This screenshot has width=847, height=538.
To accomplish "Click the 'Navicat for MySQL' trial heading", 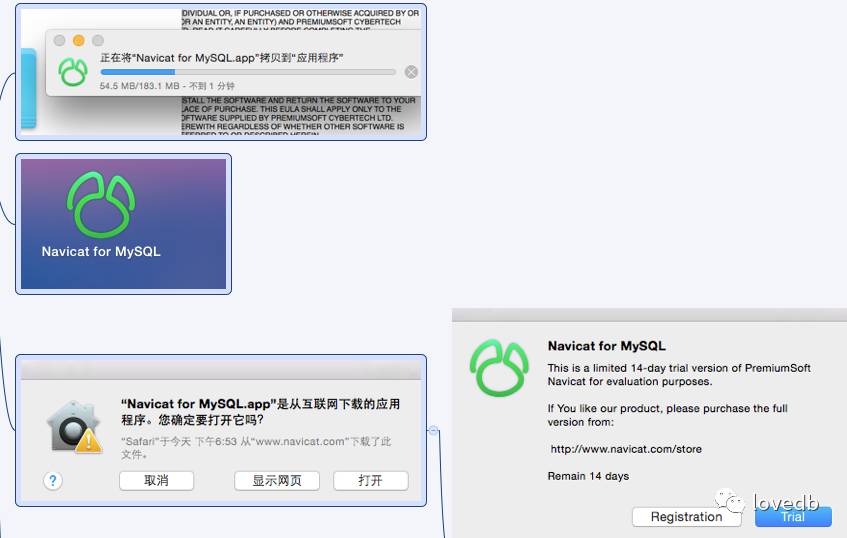I will (607, 346).
